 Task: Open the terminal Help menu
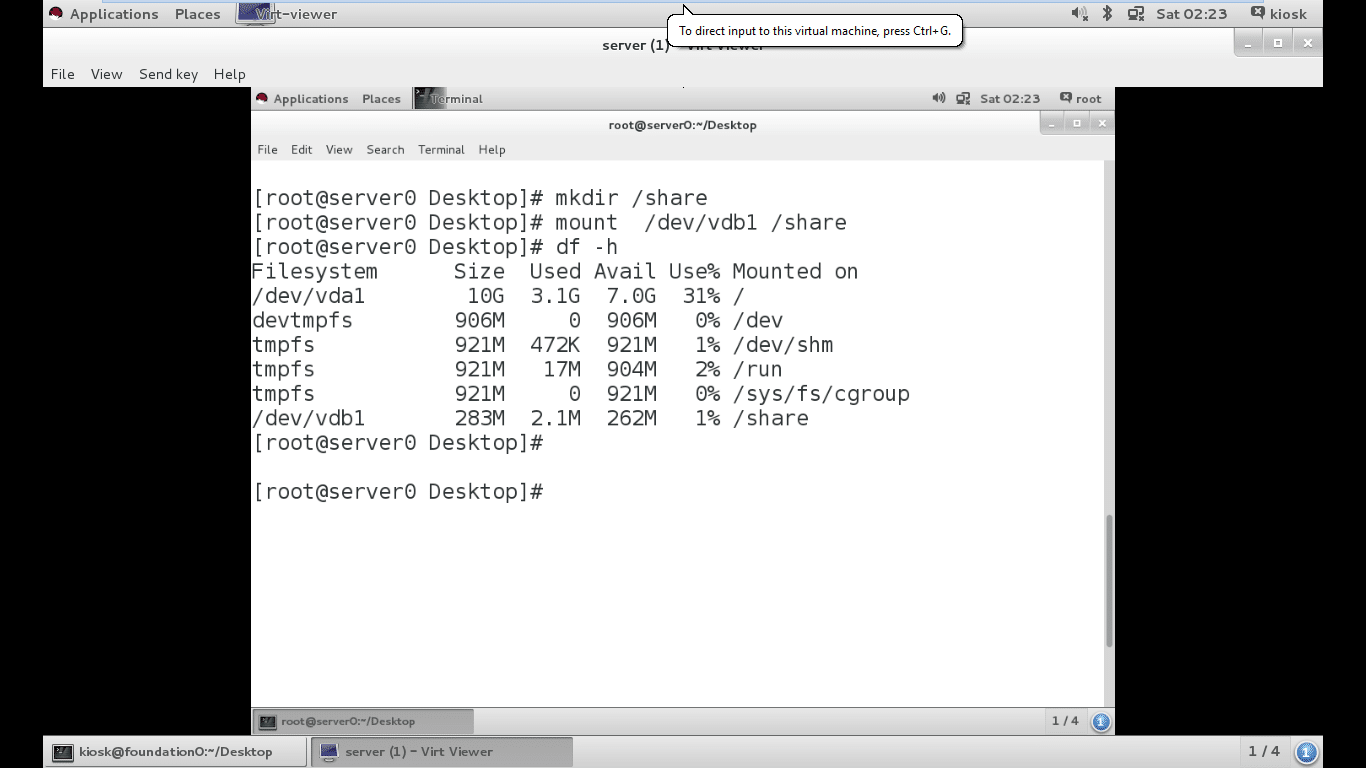click(x=492, y=150)
